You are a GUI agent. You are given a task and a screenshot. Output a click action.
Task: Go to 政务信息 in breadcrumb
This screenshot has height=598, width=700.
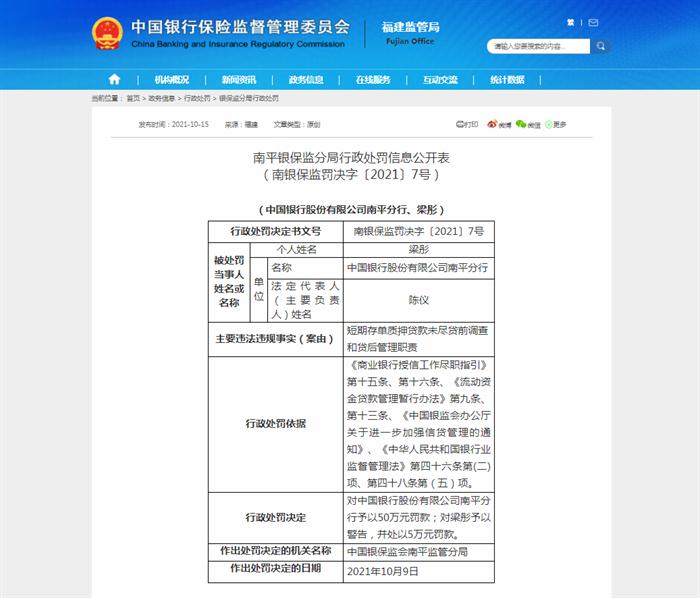(x=162, y=98)
